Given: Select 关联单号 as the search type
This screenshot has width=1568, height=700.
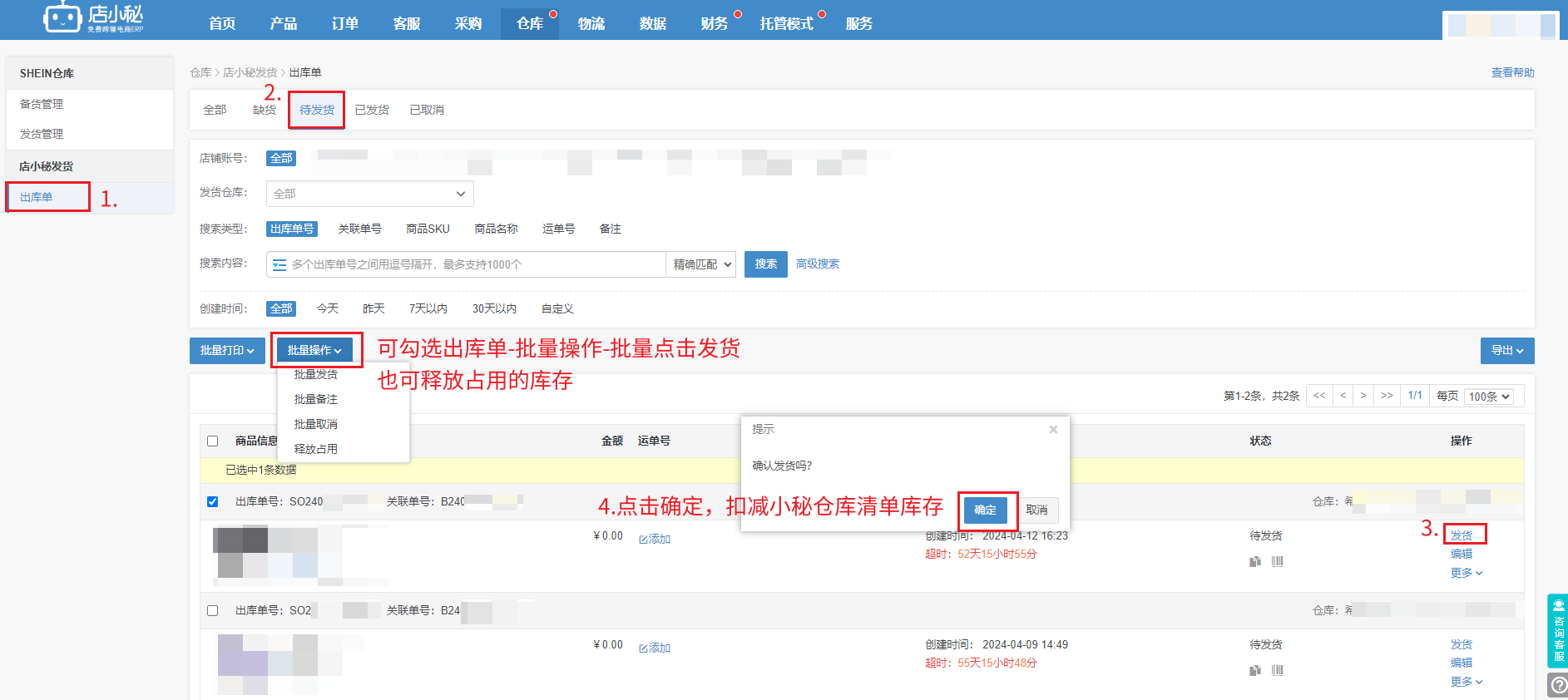Looking at the screenshot, I should [359, 229].
